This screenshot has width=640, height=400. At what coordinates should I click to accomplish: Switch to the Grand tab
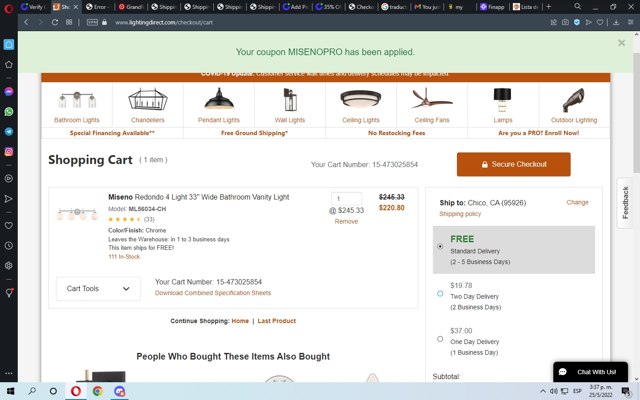coord(131,7)
